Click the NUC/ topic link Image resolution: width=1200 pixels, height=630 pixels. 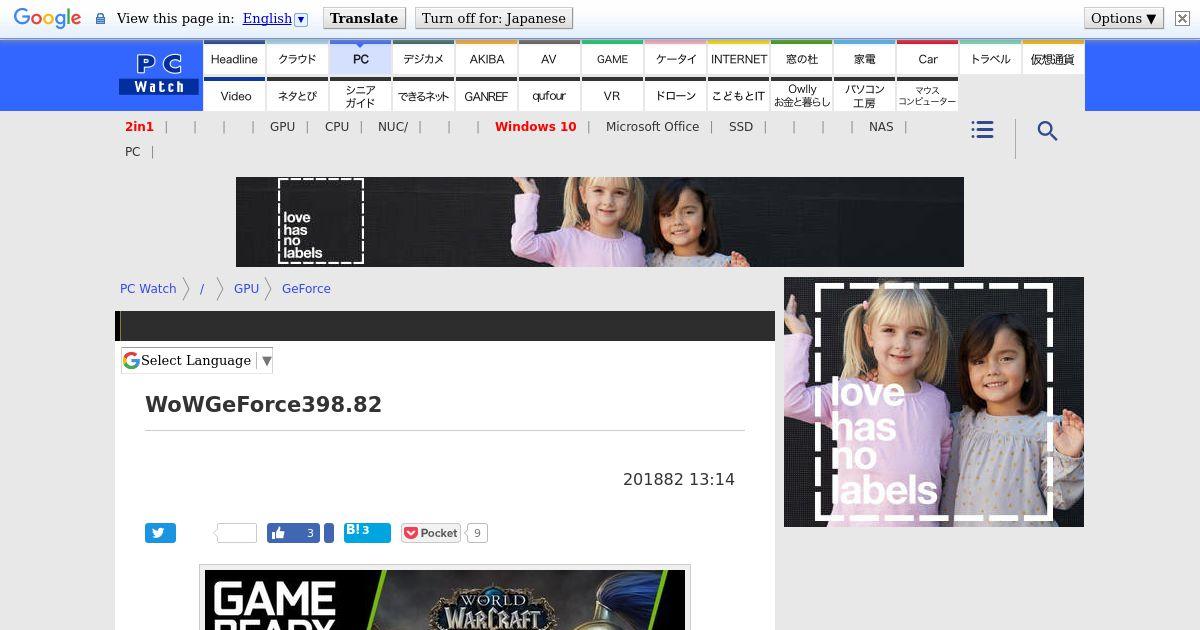tap(393, 127)
